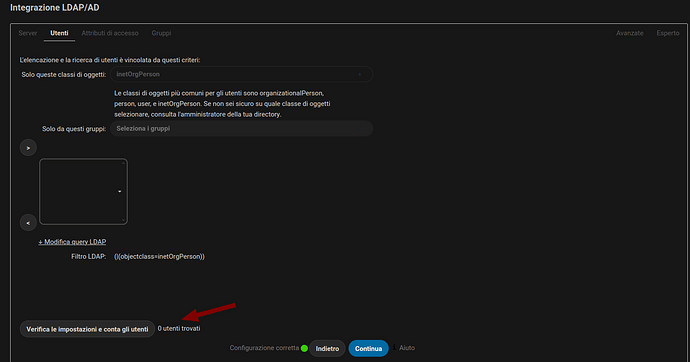Click the blue Continua button
The image size is (690, 362).
click(368, 348)
